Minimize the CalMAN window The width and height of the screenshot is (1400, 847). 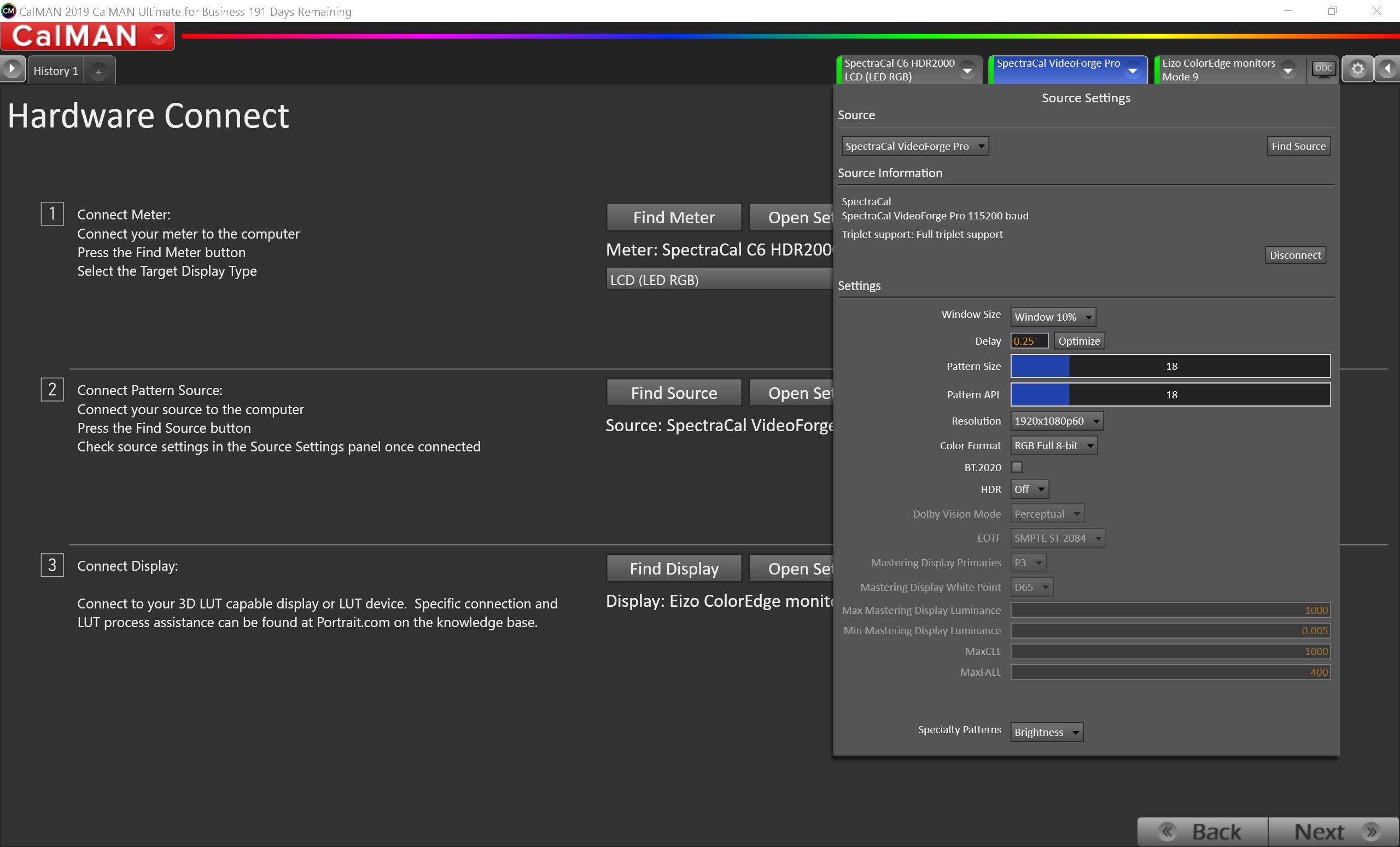(1288, 11)
